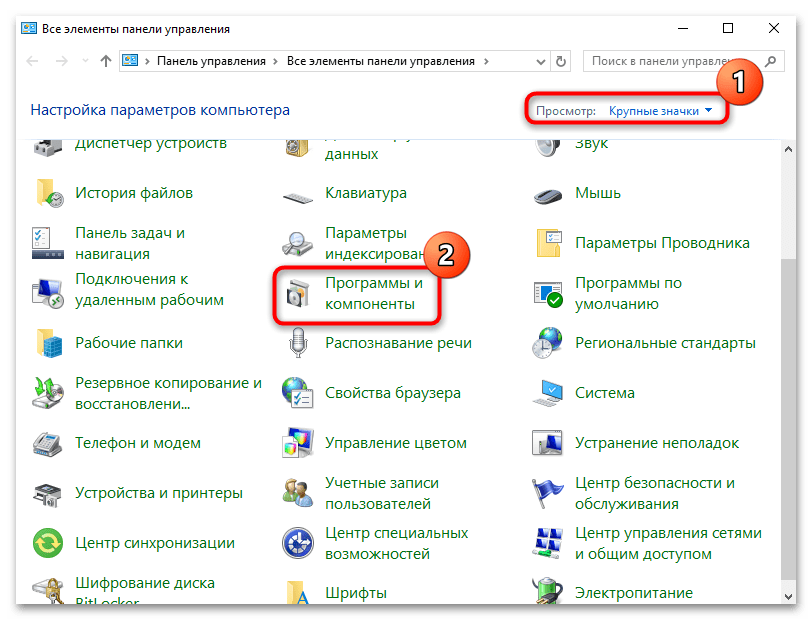812x620 pixels.
Task: Open Клавиатура settings
Action: [365, 192]
